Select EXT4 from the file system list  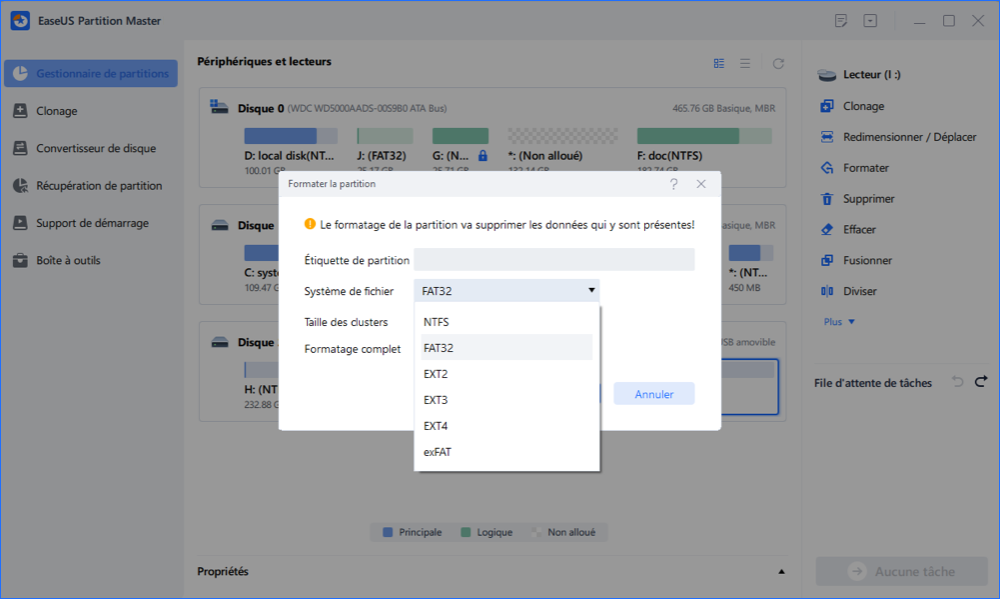pyautogui.click(x=506, y=426)
